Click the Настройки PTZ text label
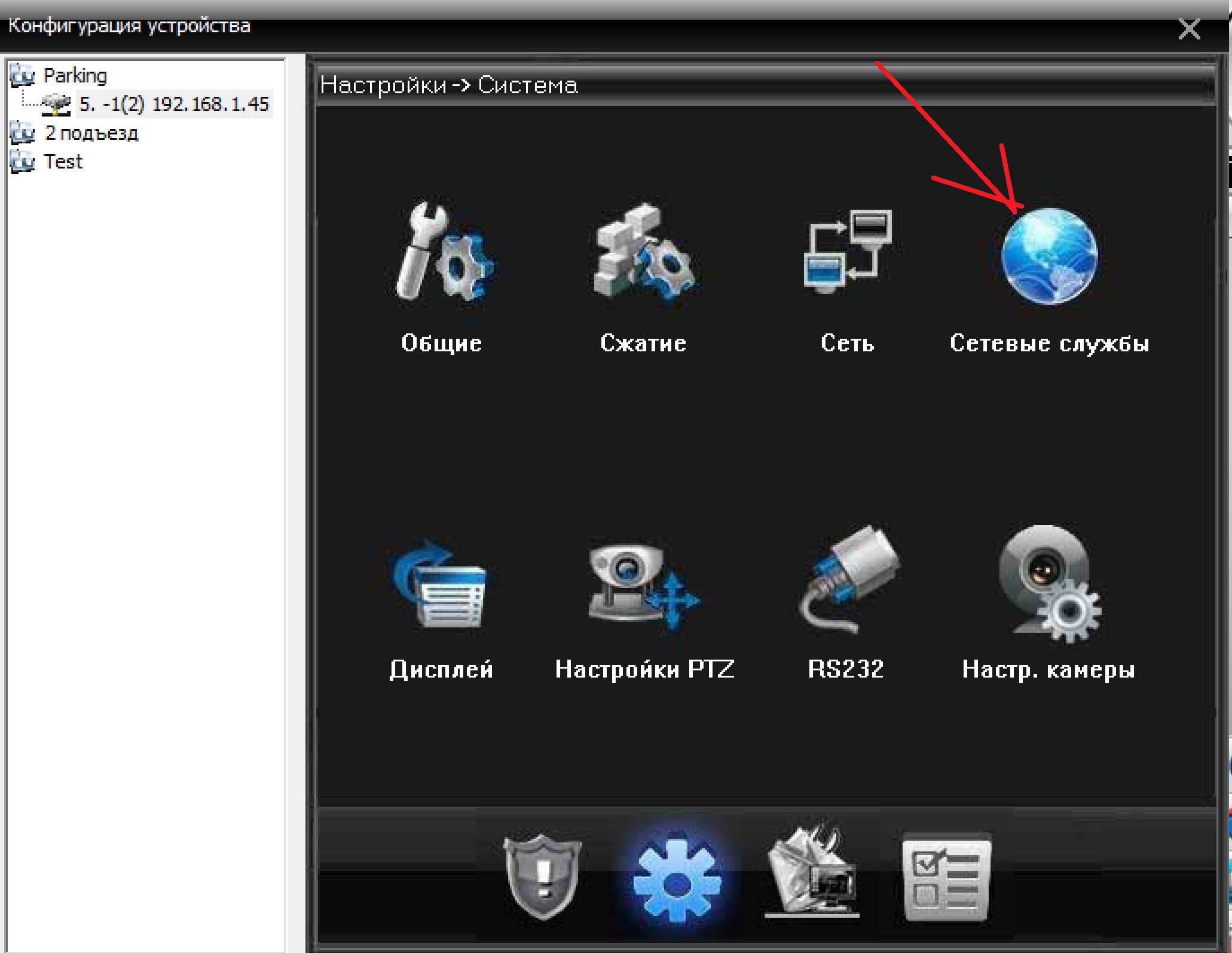 [644, 669]
